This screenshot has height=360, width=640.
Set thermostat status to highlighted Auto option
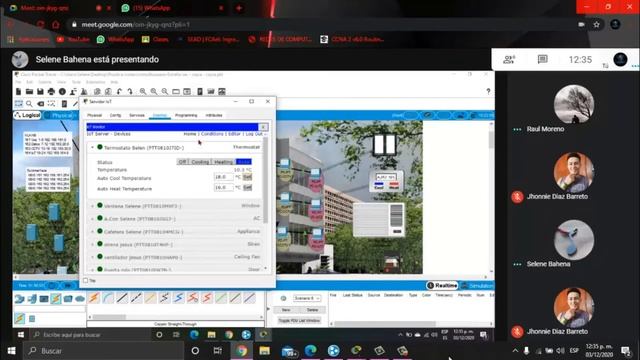(x=244, y=162)
